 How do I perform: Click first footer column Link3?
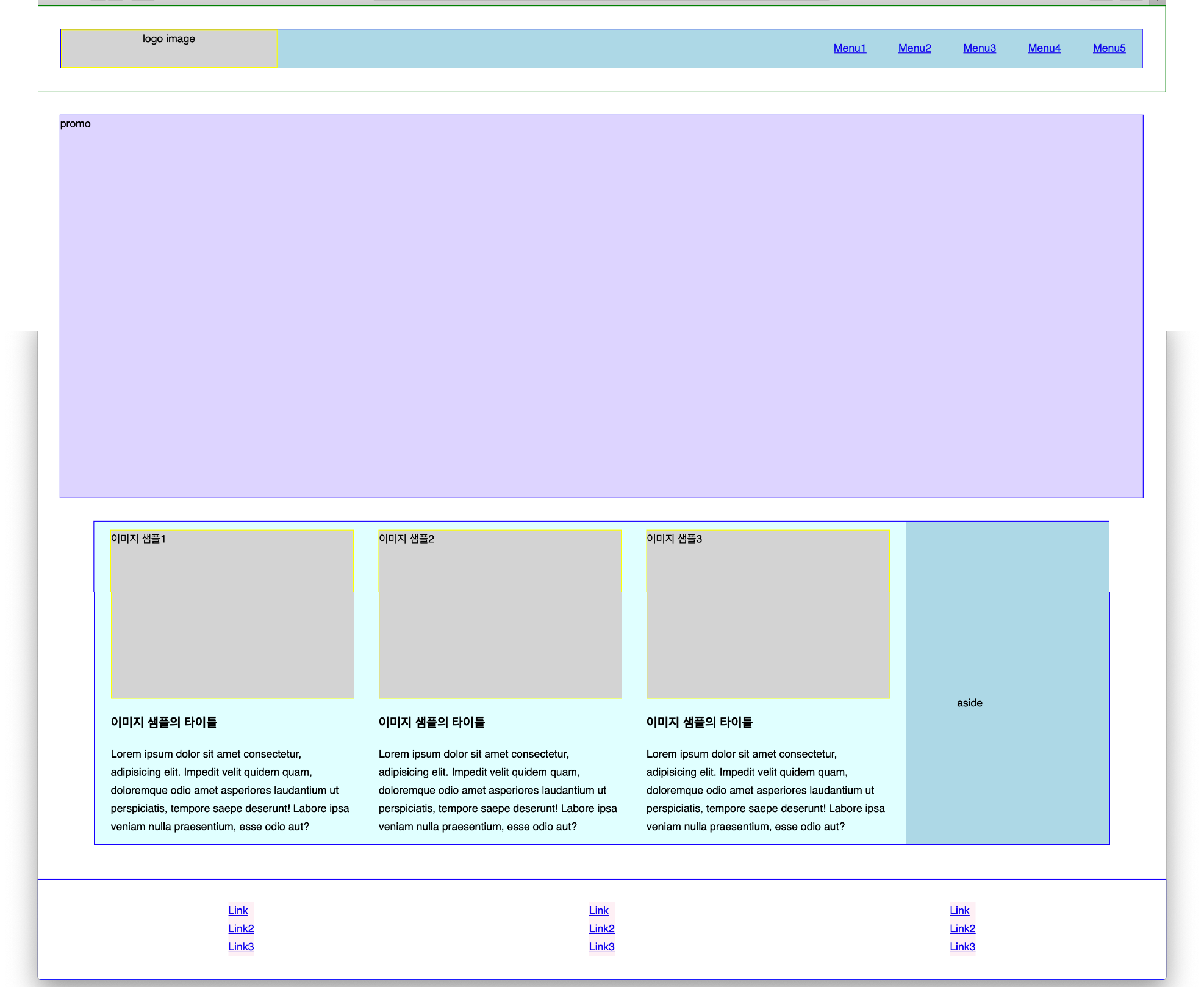[241, 947]
